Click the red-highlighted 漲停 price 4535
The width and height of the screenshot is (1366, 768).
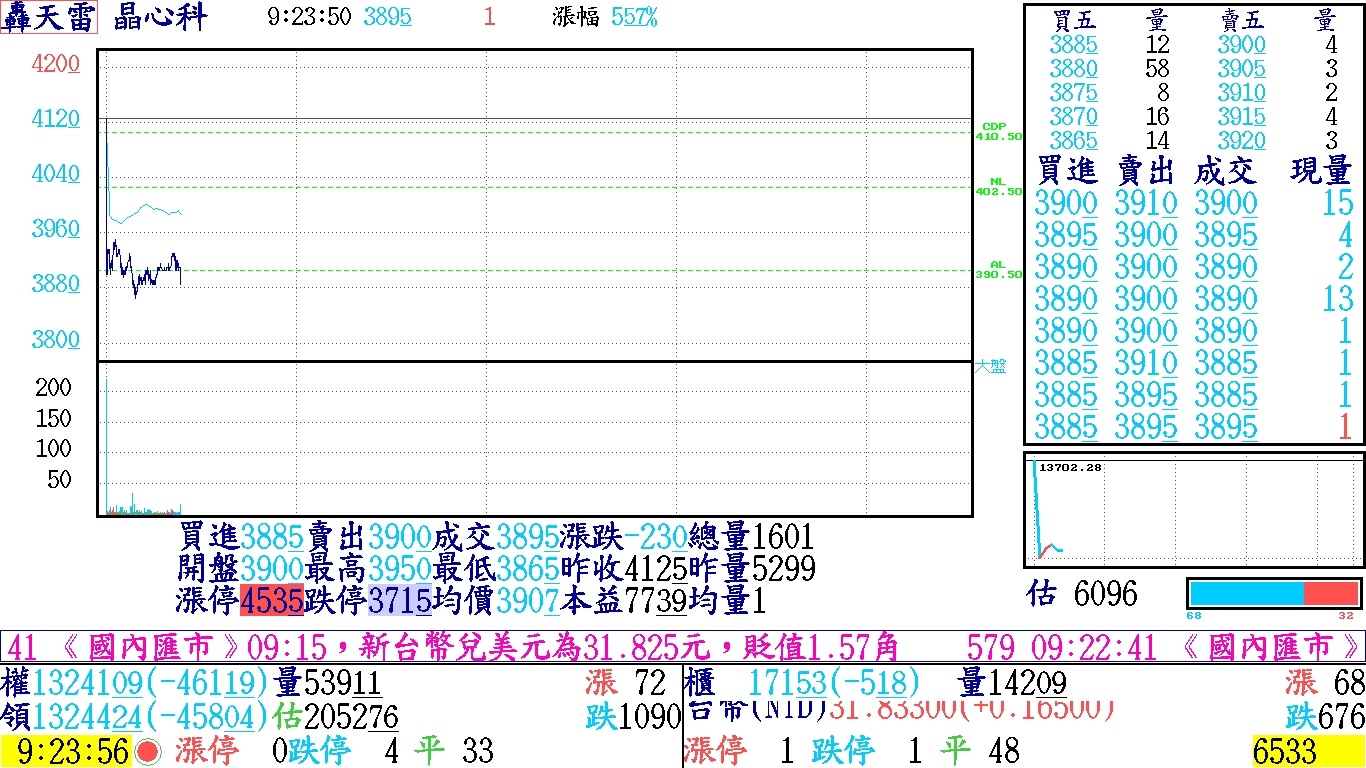pyautogui.click(x=271, y=601)
